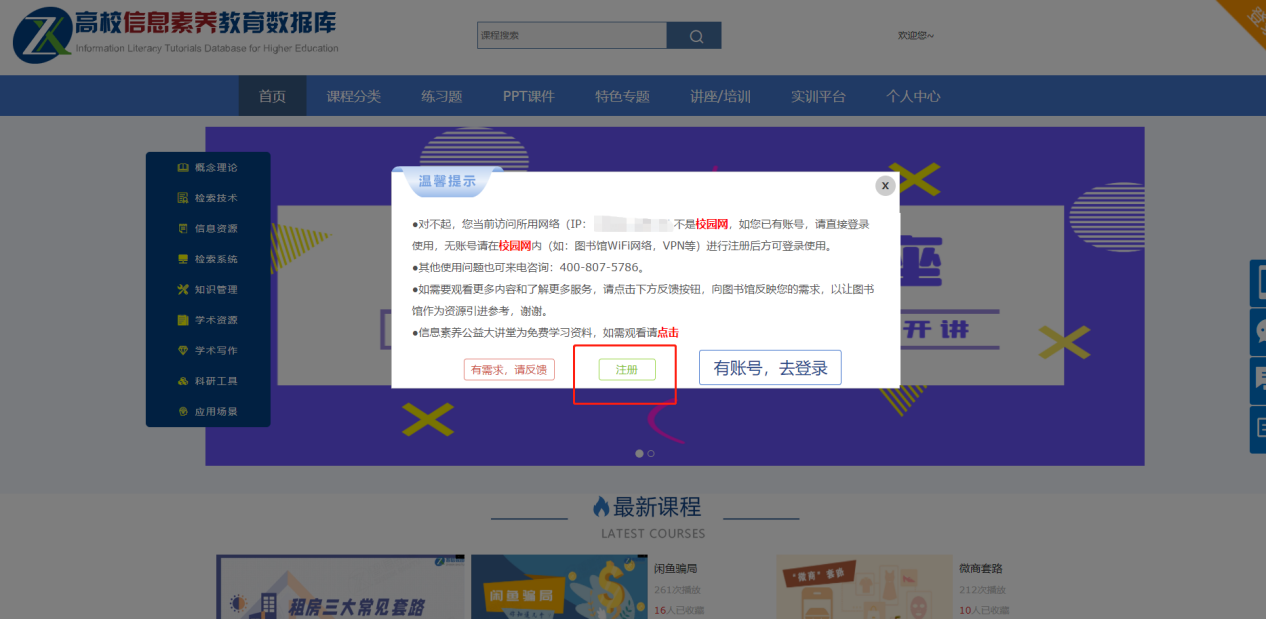Click the zk site logo
Image resolution: width=1266 pixels, height=619 pixels.
point(40,36)
